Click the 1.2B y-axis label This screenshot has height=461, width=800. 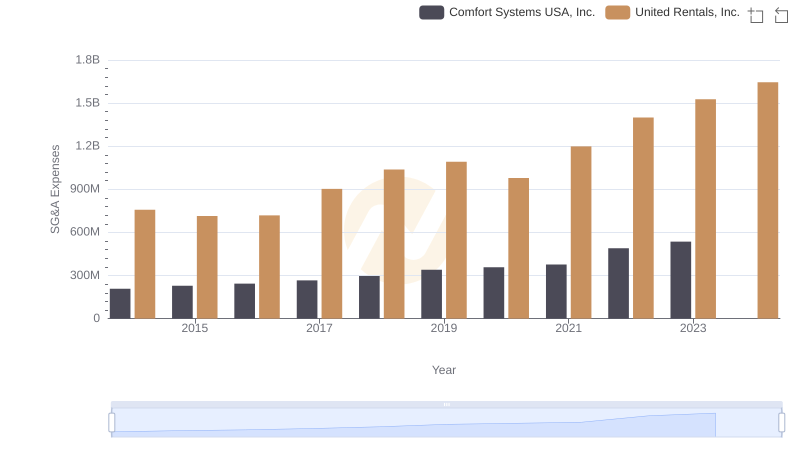pyautogui.click(x=88, y=146)
